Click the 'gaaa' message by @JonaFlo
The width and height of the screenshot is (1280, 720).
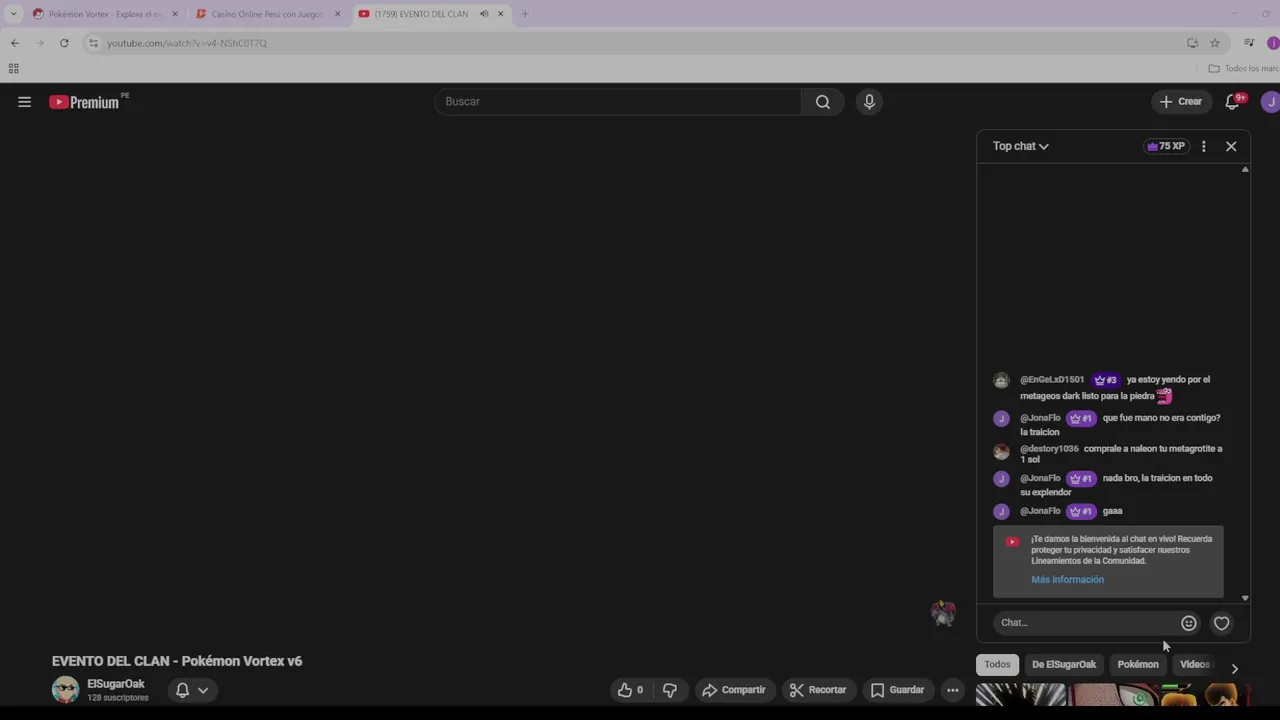[x=1112, y=511]
